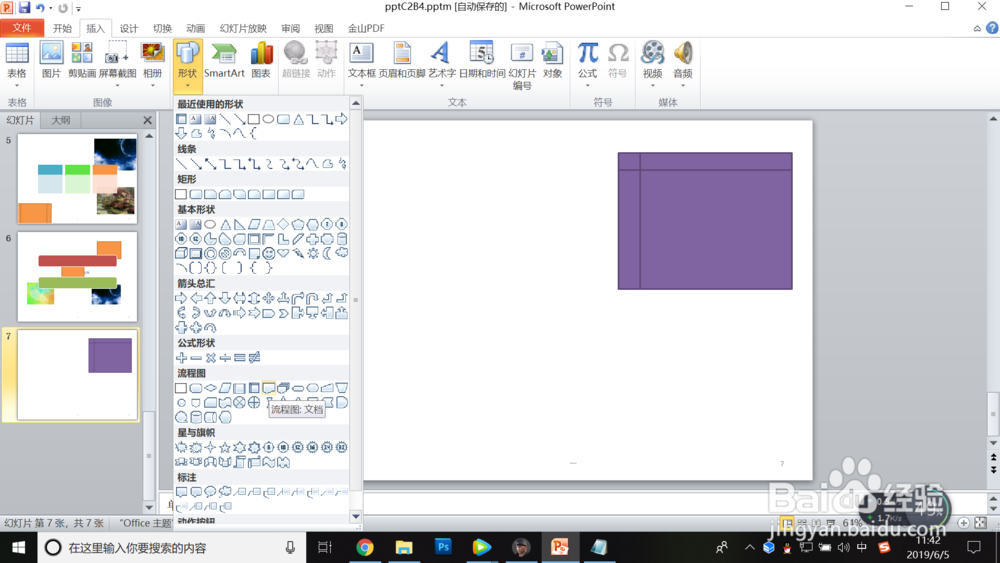1000x563 pixels.
Task: Select the not-equal equation shape
Action: click(254, 358)
